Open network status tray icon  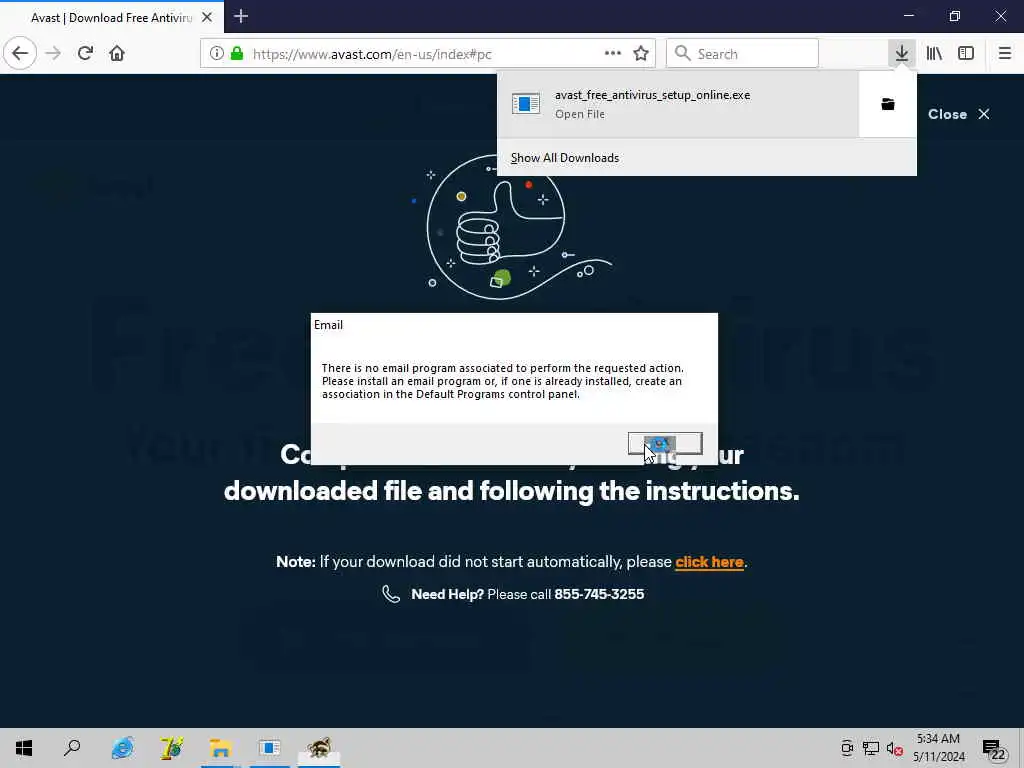871,748
